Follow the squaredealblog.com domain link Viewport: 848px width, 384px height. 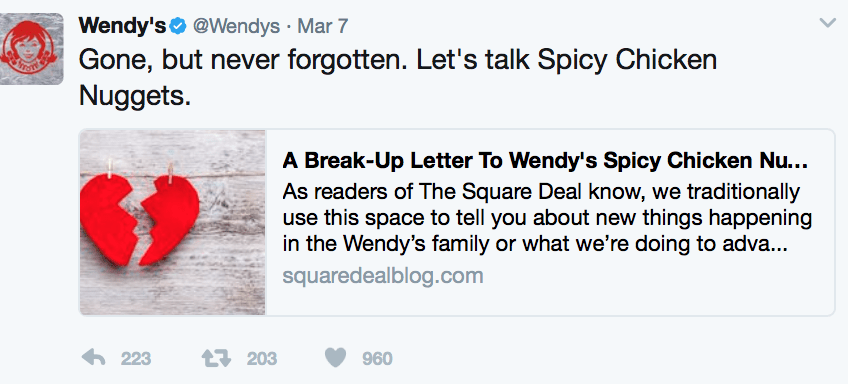click(383, 276)
